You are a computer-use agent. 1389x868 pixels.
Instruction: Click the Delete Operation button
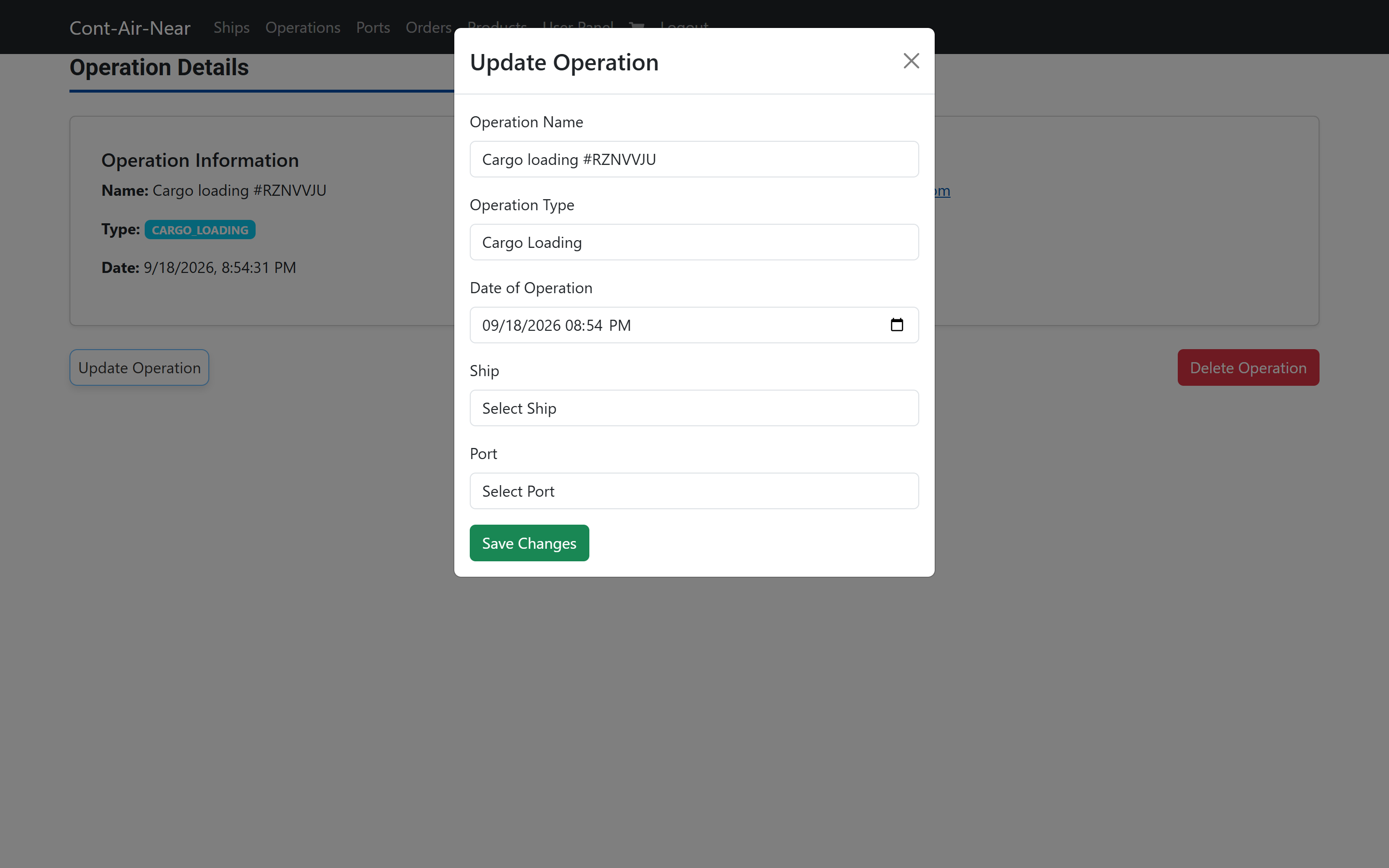click(1248, 367)
